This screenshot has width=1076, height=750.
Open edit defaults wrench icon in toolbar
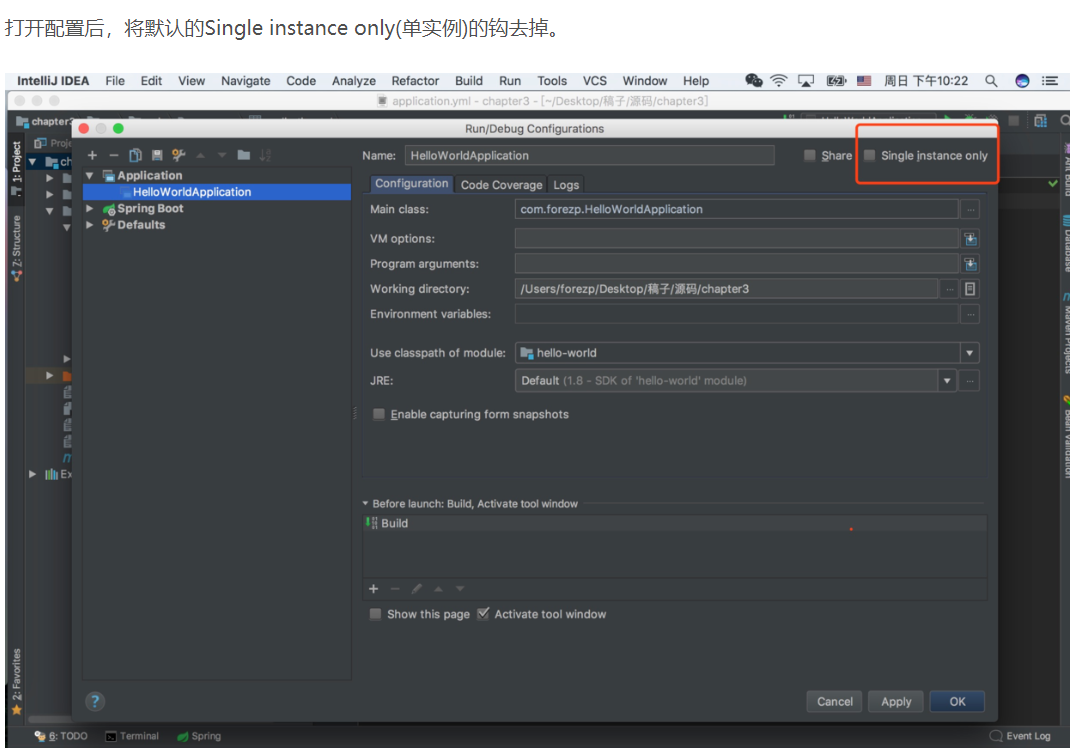click(178, 155)
